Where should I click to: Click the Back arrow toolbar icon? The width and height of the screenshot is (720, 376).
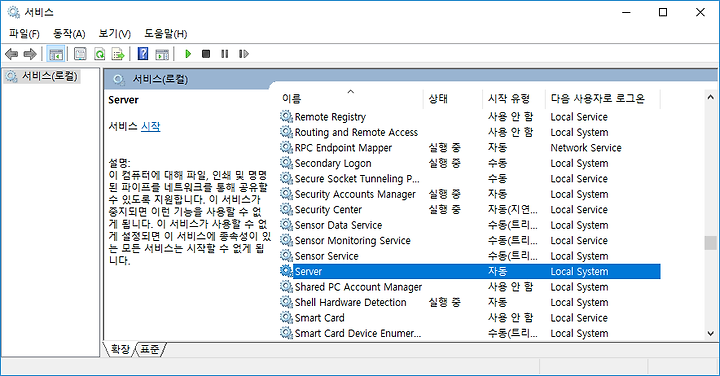(11, 54)
